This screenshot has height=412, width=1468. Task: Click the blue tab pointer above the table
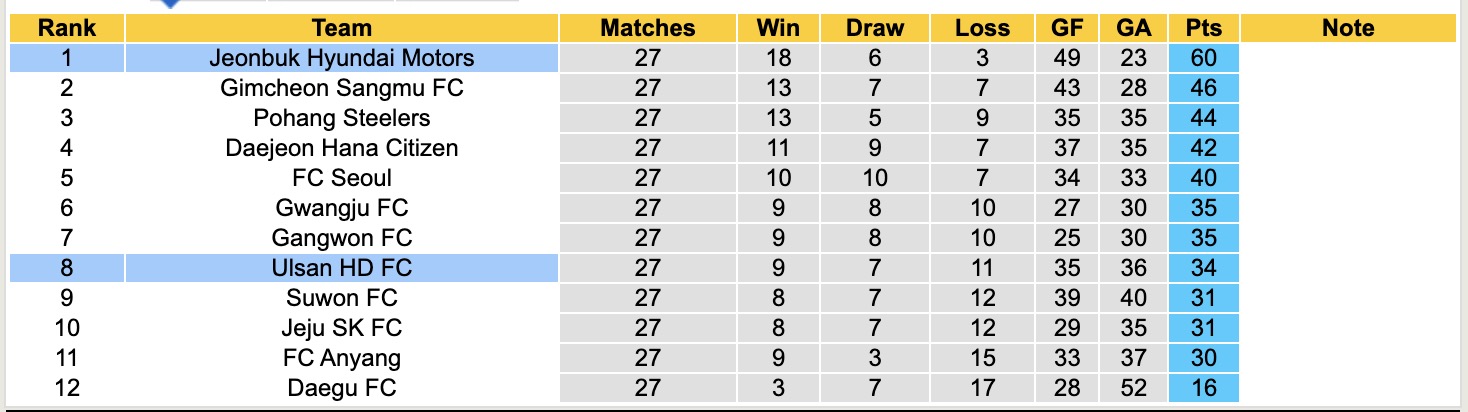[169, 3]
